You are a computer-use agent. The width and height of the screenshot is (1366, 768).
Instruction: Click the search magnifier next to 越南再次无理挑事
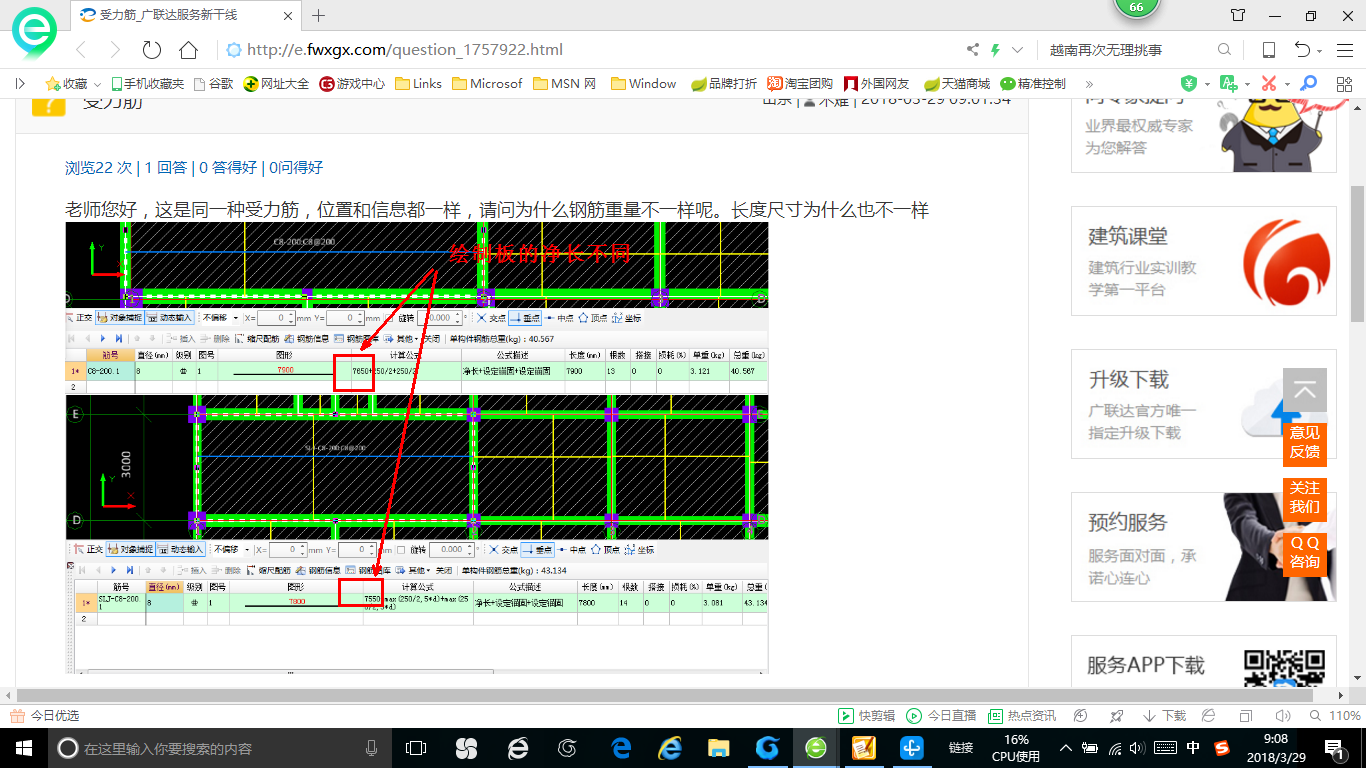coord(1224,50)
